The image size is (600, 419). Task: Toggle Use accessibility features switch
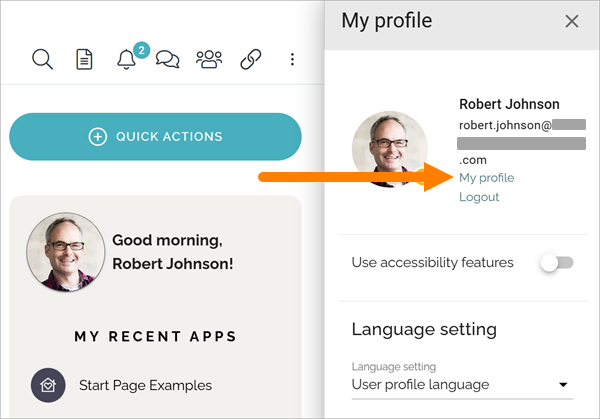pyautogui.click(x=557, y=263)
